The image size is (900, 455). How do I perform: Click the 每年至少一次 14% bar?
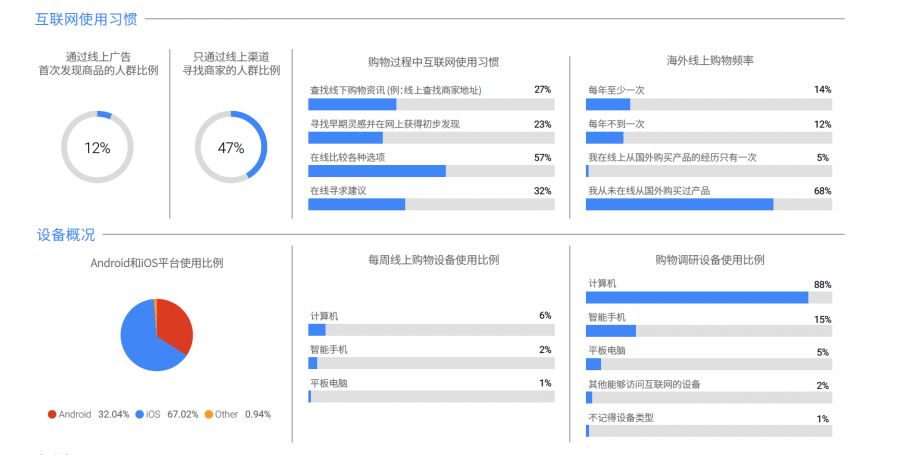tap(709, 104)
